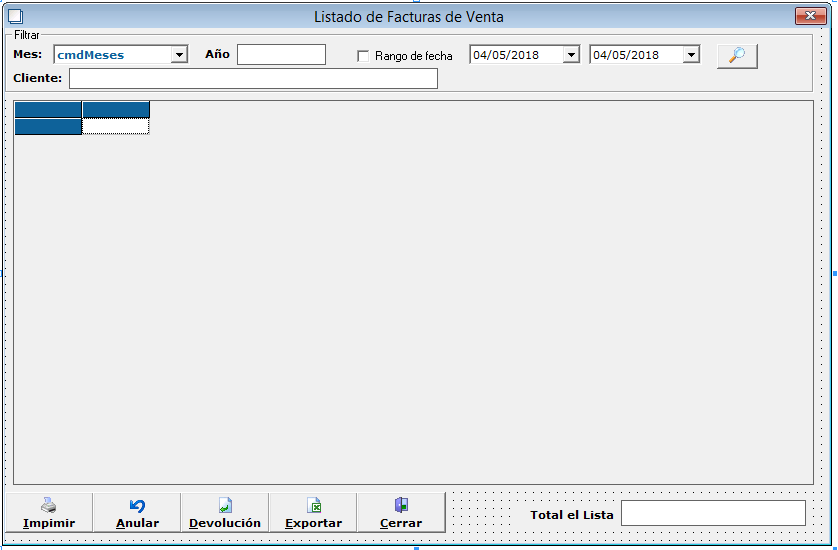Image resolution: width=838 pixels, height=550 pixels.
Task: Click into the Año input field
Action: coord(281,55)
